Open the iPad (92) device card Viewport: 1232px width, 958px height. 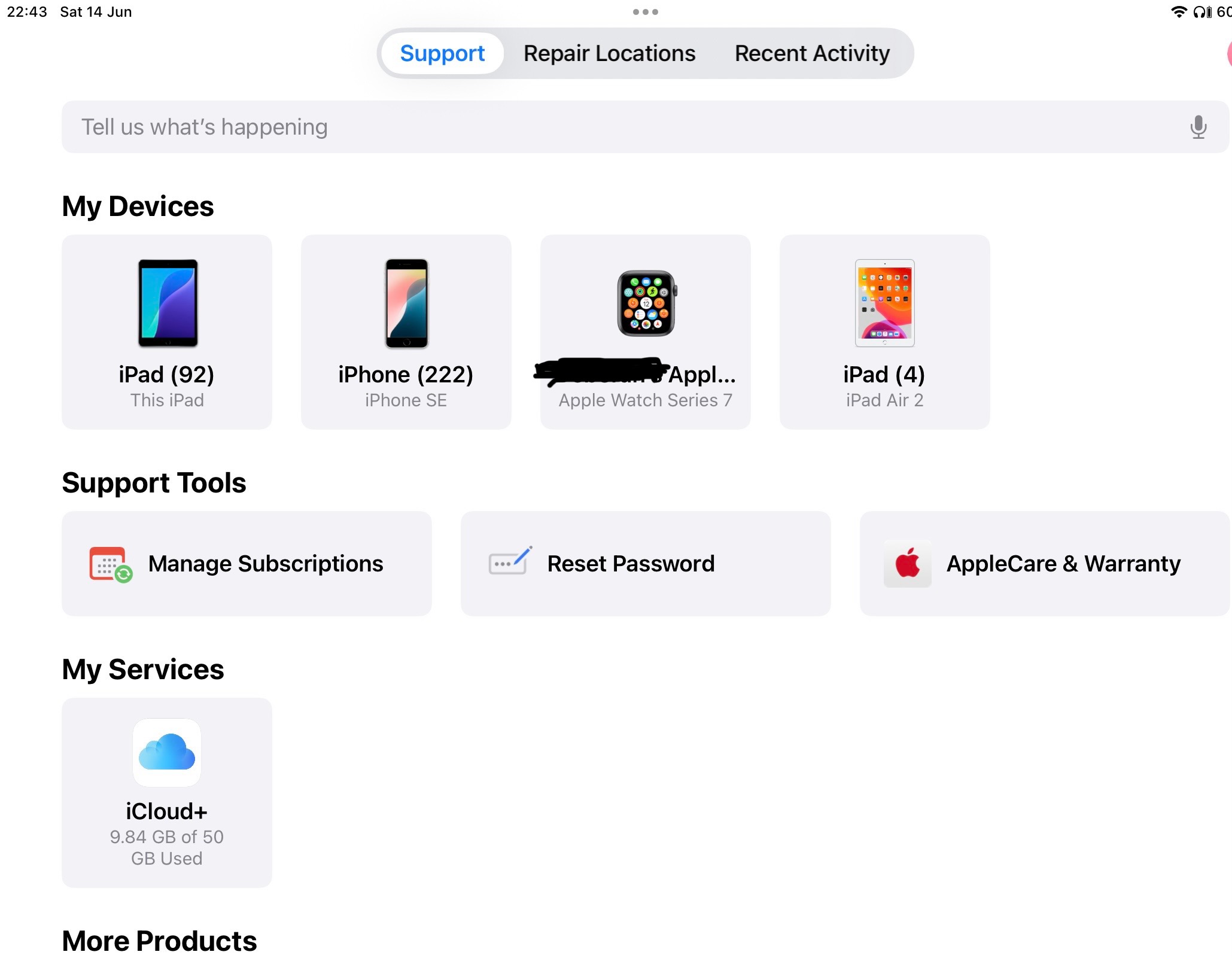[x=167, y=332]
